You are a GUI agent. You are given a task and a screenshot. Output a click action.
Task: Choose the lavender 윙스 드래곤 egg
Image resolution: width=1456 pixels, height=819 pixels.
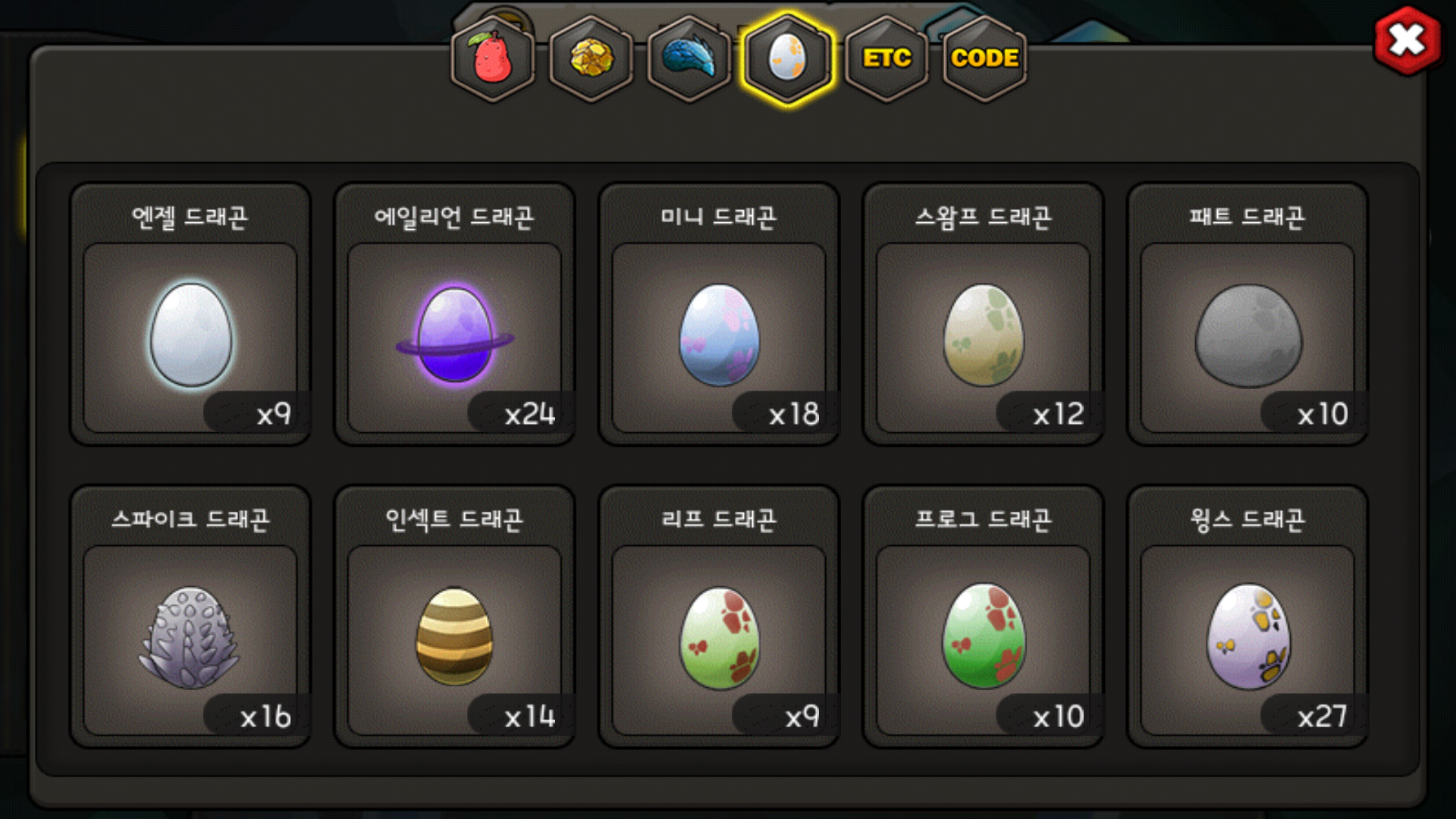[x=1248, y=636]
